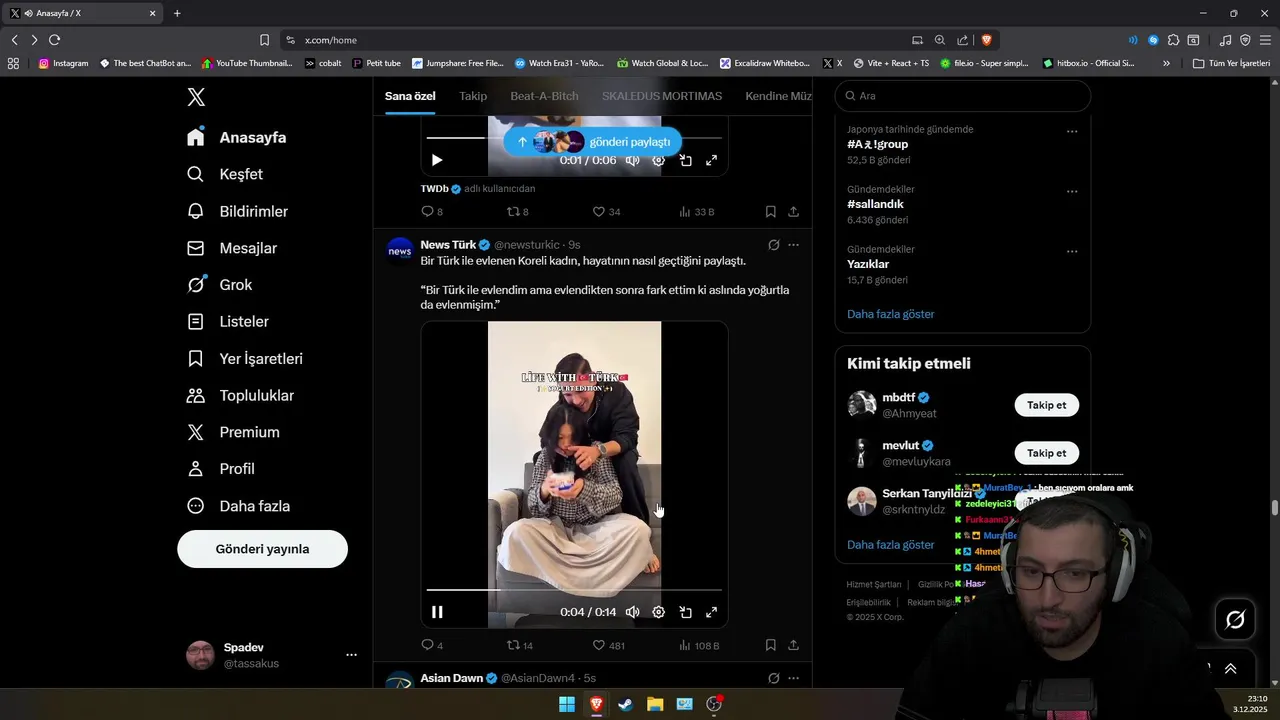Open Listeler from the sidebar
Image resolution: width=1280 pixels, height=720 pixels.
click(227, 321)
